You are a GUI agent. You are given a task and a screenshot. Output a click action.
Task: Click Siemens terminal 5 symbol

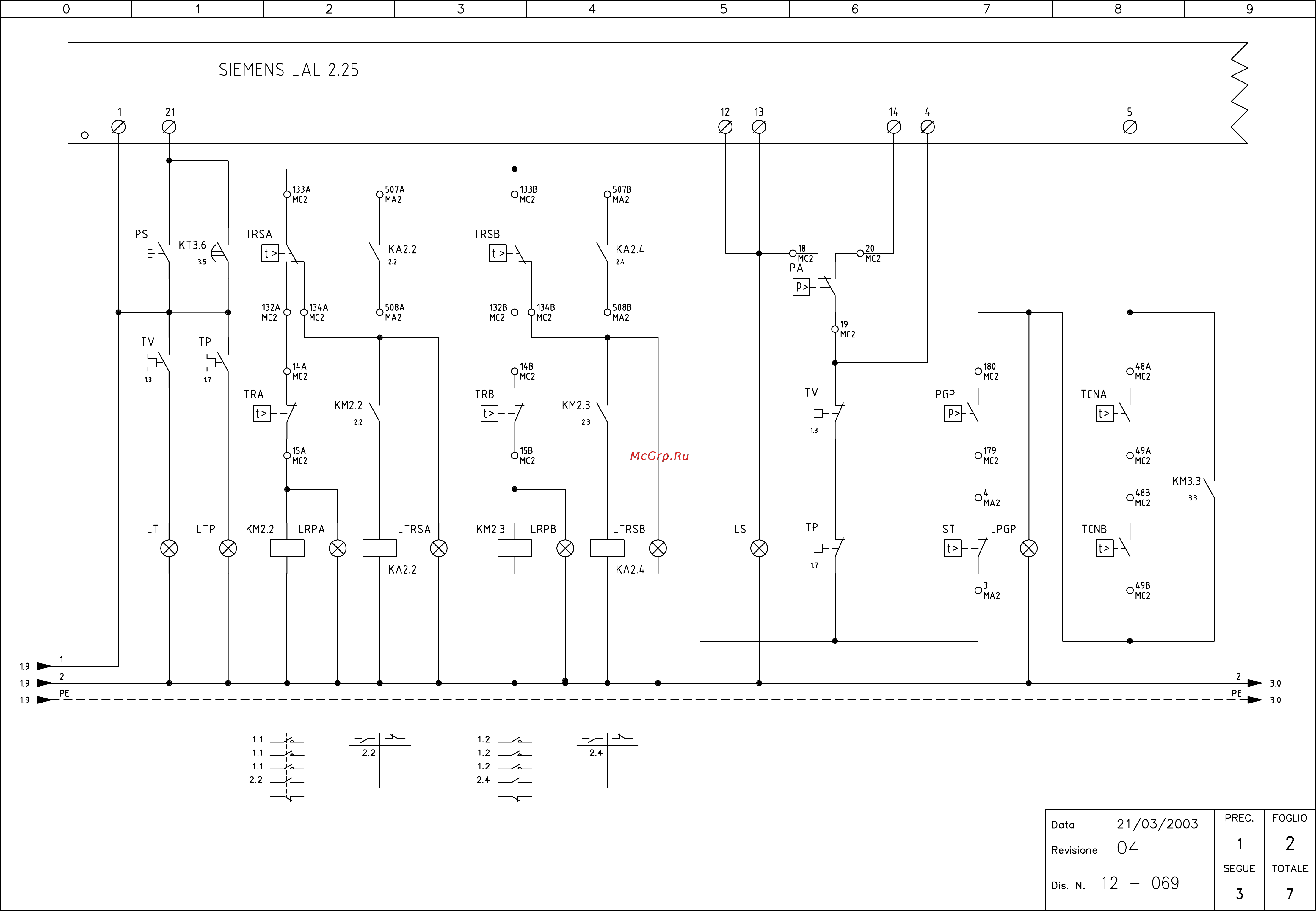1130,127
